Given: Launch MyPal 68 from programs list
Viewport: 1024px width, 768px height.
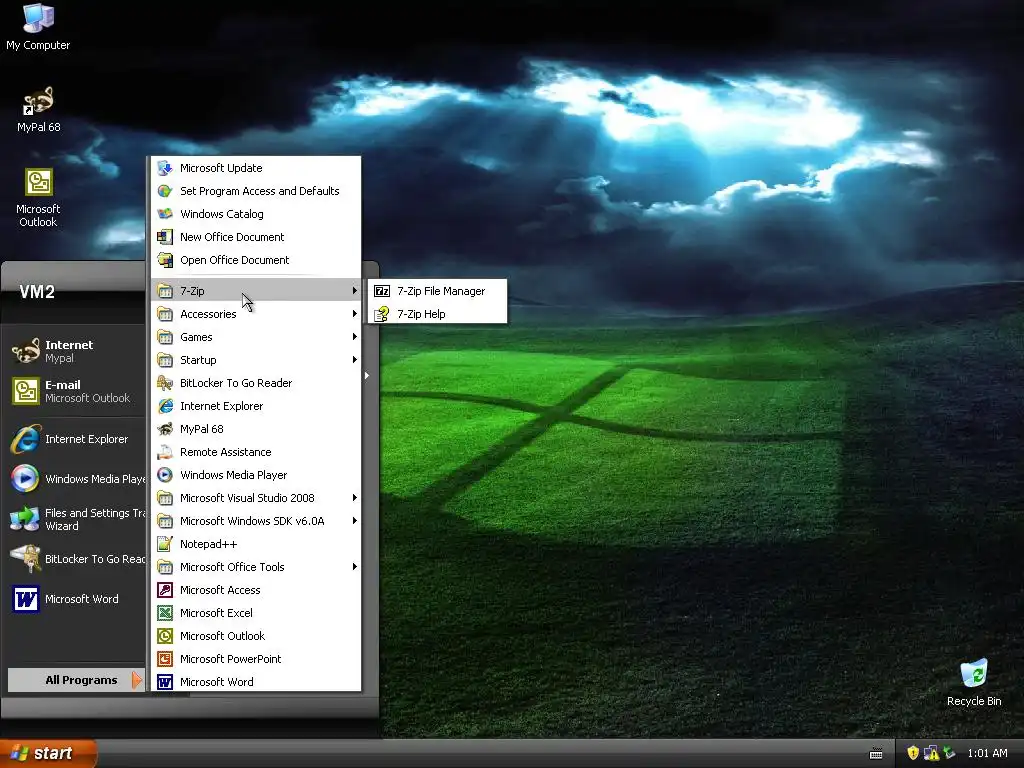Looking at the screenshot, I should click(256, 429).
